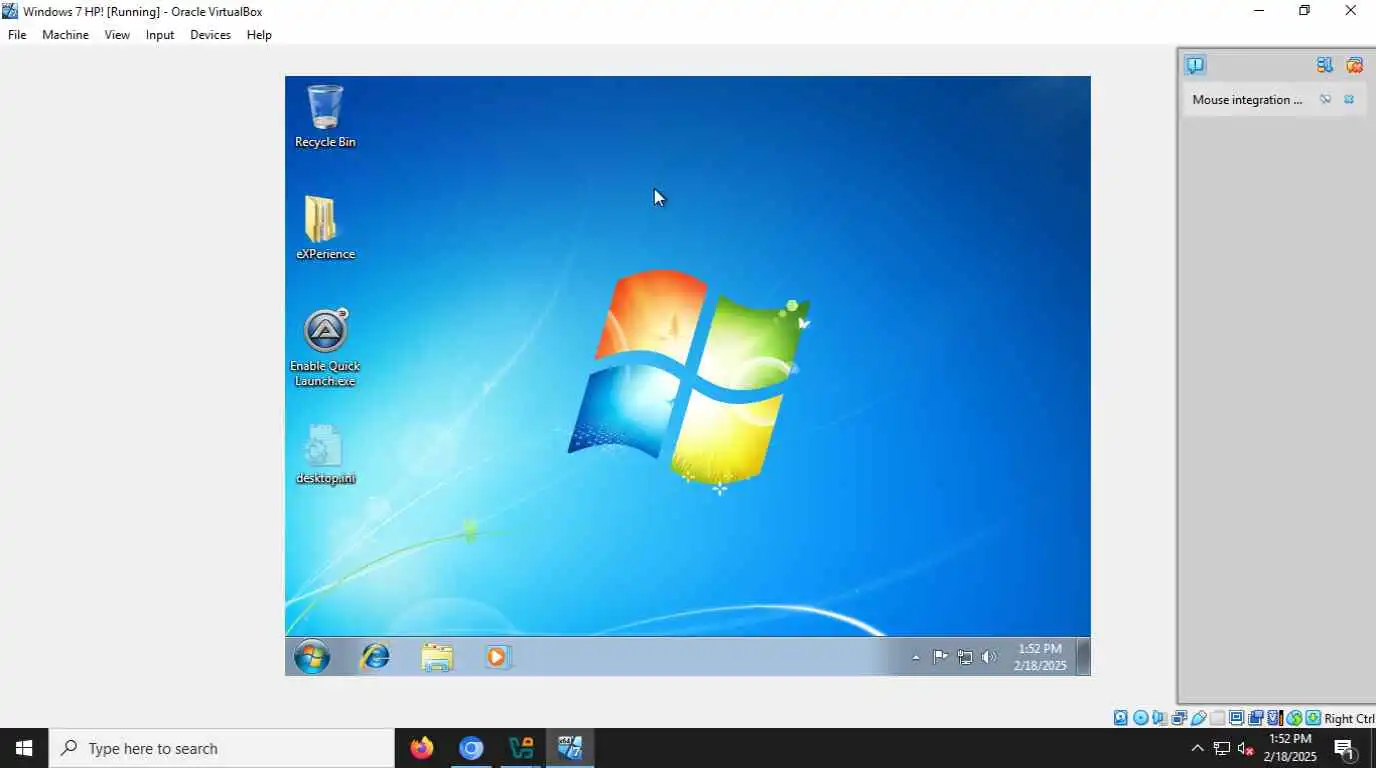Screen dimensions: 1376x768
Task: Expand host system tray hidden icons
Action: pos(1197,748)
